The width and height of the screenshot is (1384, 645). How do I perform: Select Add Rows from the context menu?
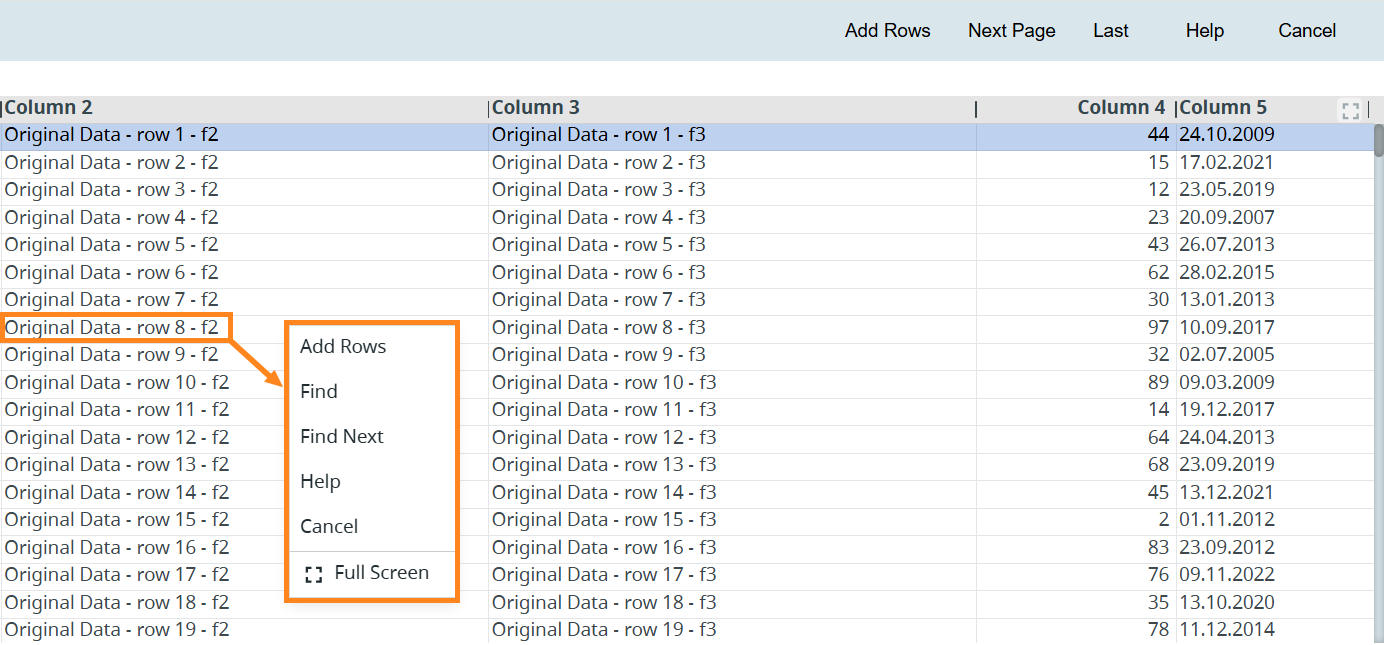(x=343, y=347)
